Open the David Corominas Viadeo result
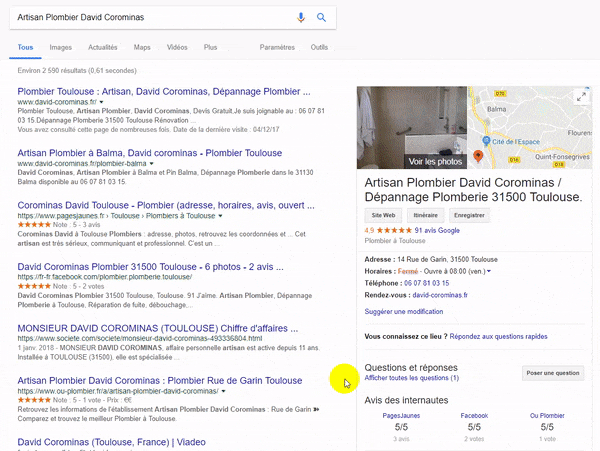Image resolution: width=600 pixels, height=451 pixels. click(x=111, y=442)
